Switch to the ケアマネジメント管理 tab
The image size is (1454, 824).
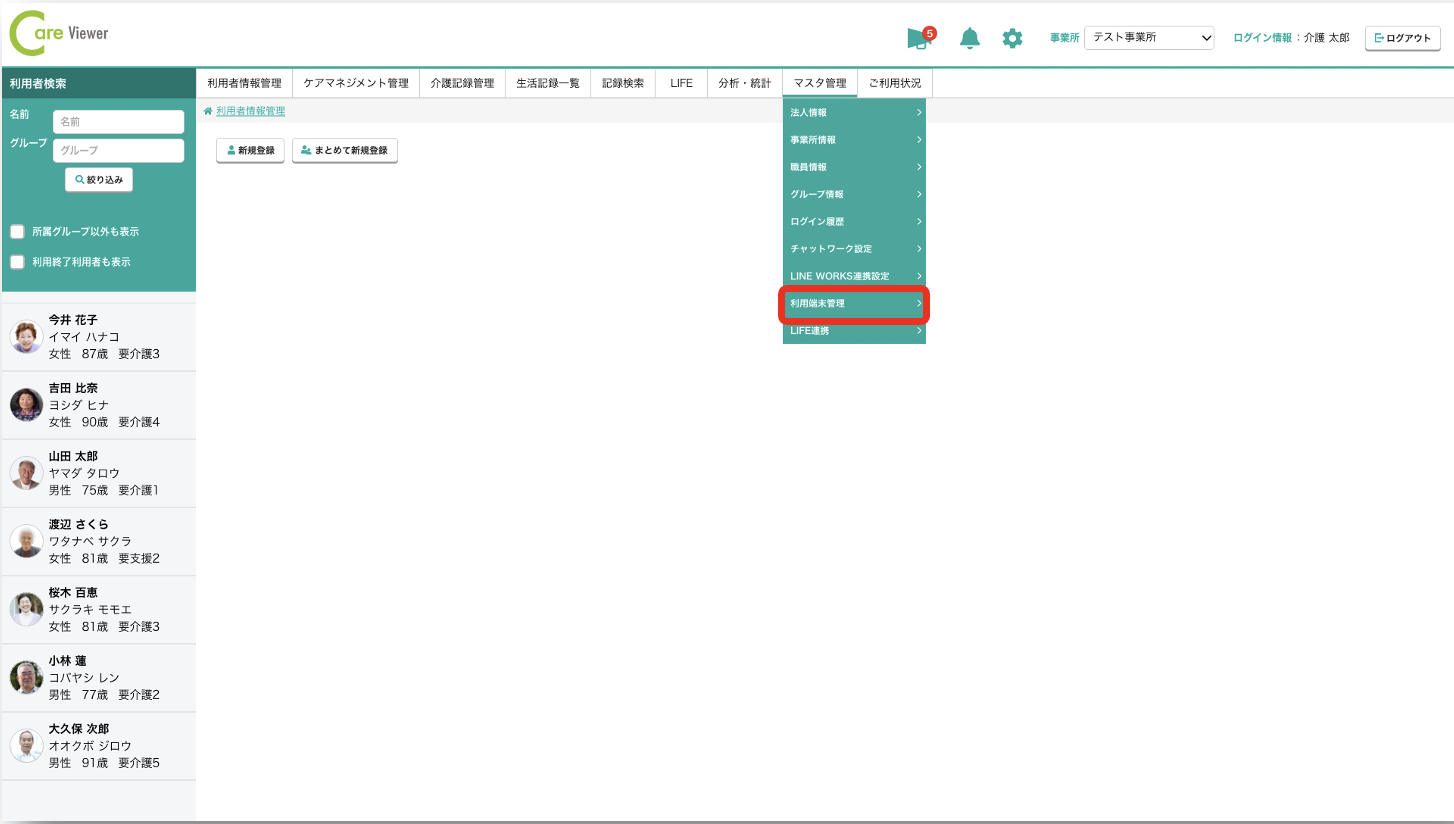355,82
